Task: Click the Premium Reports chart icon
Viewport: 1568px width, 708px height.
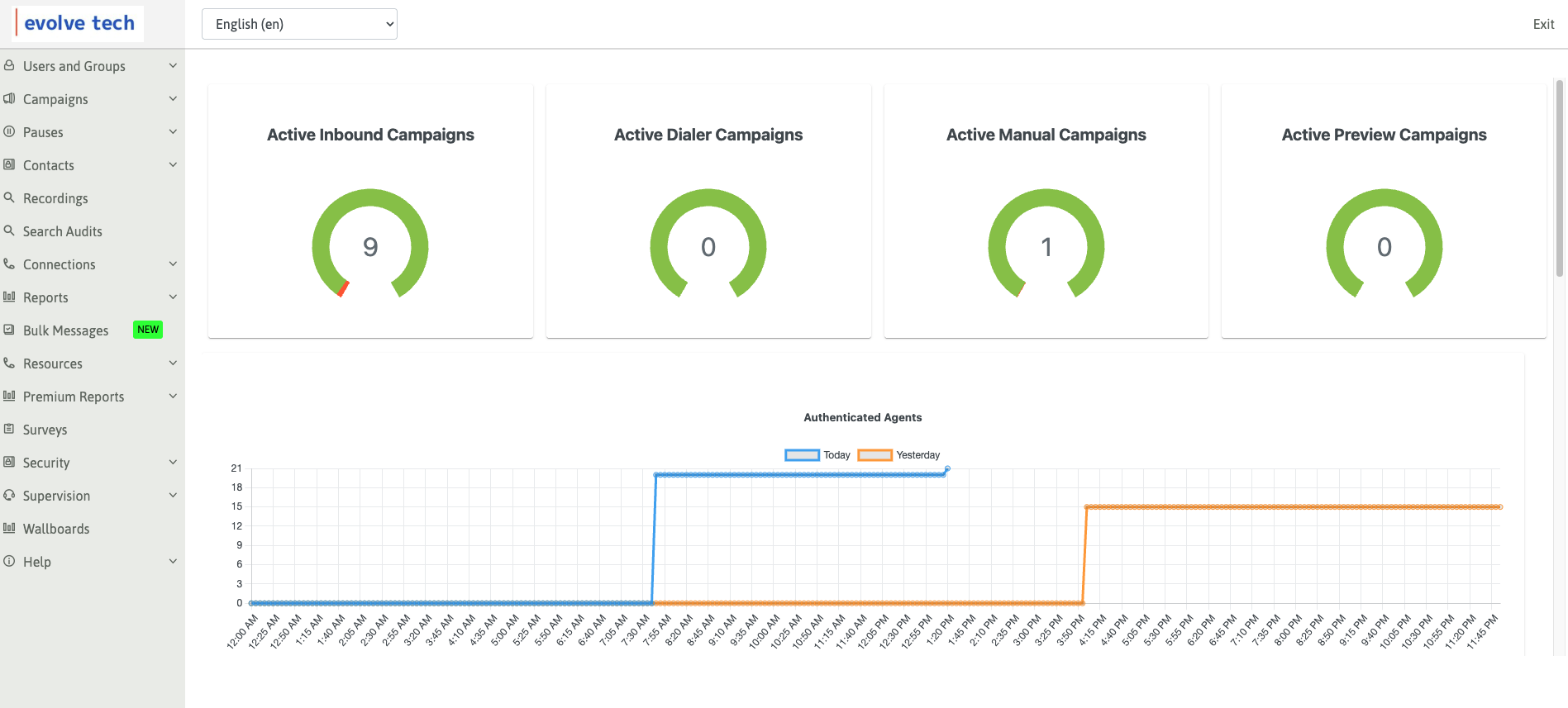Action: point(9,396)
